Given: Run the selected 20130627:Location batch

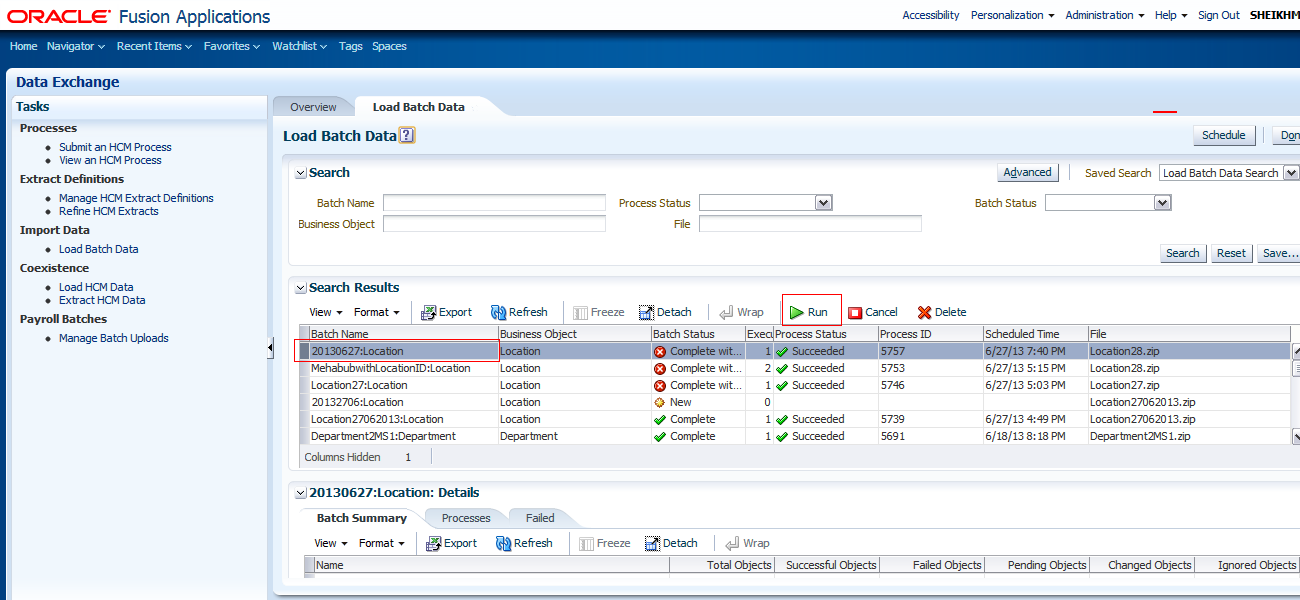Looking at the screenshot, I should click(810, 311).
